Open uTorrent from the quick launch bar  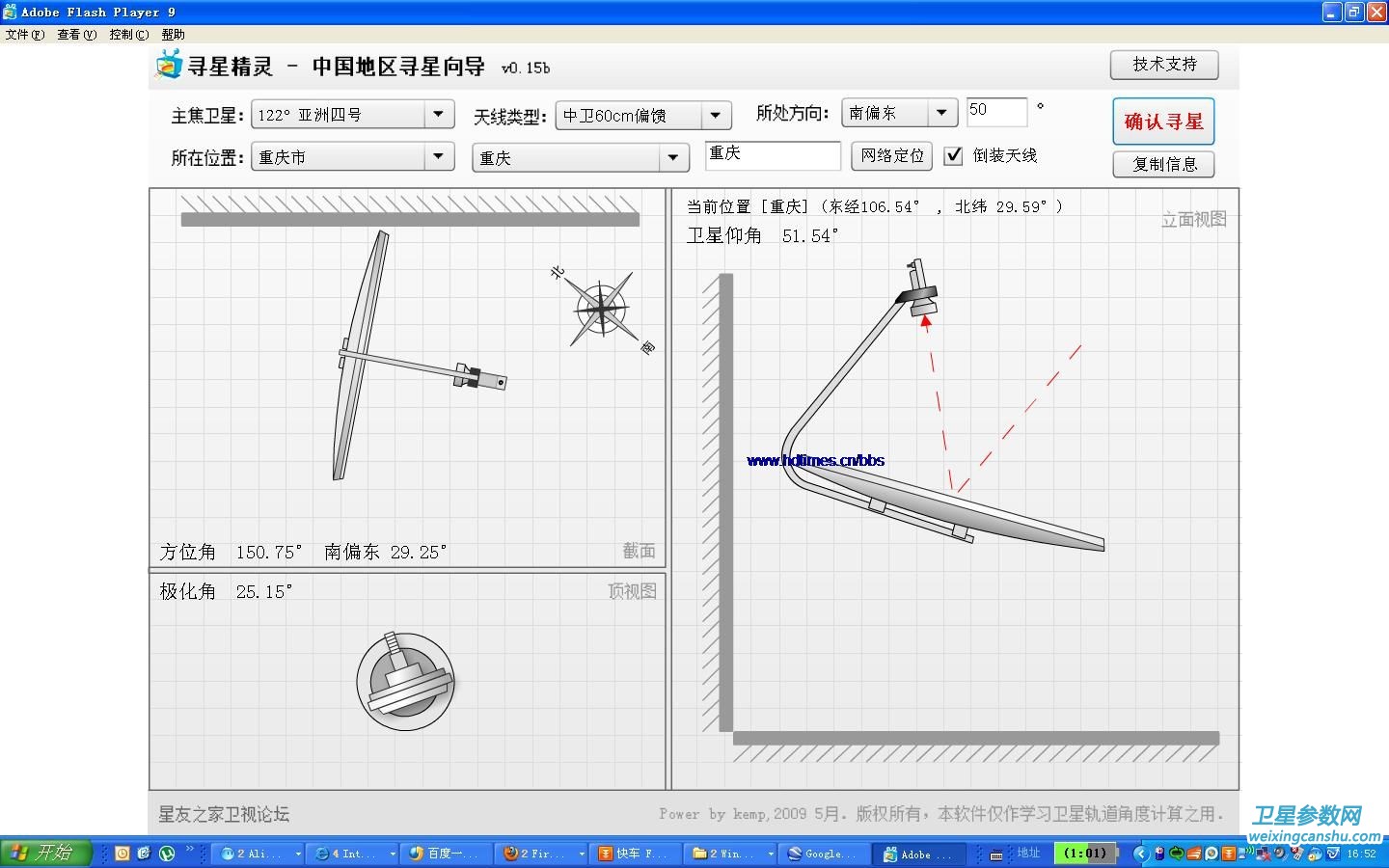click(x=166, y=854)
